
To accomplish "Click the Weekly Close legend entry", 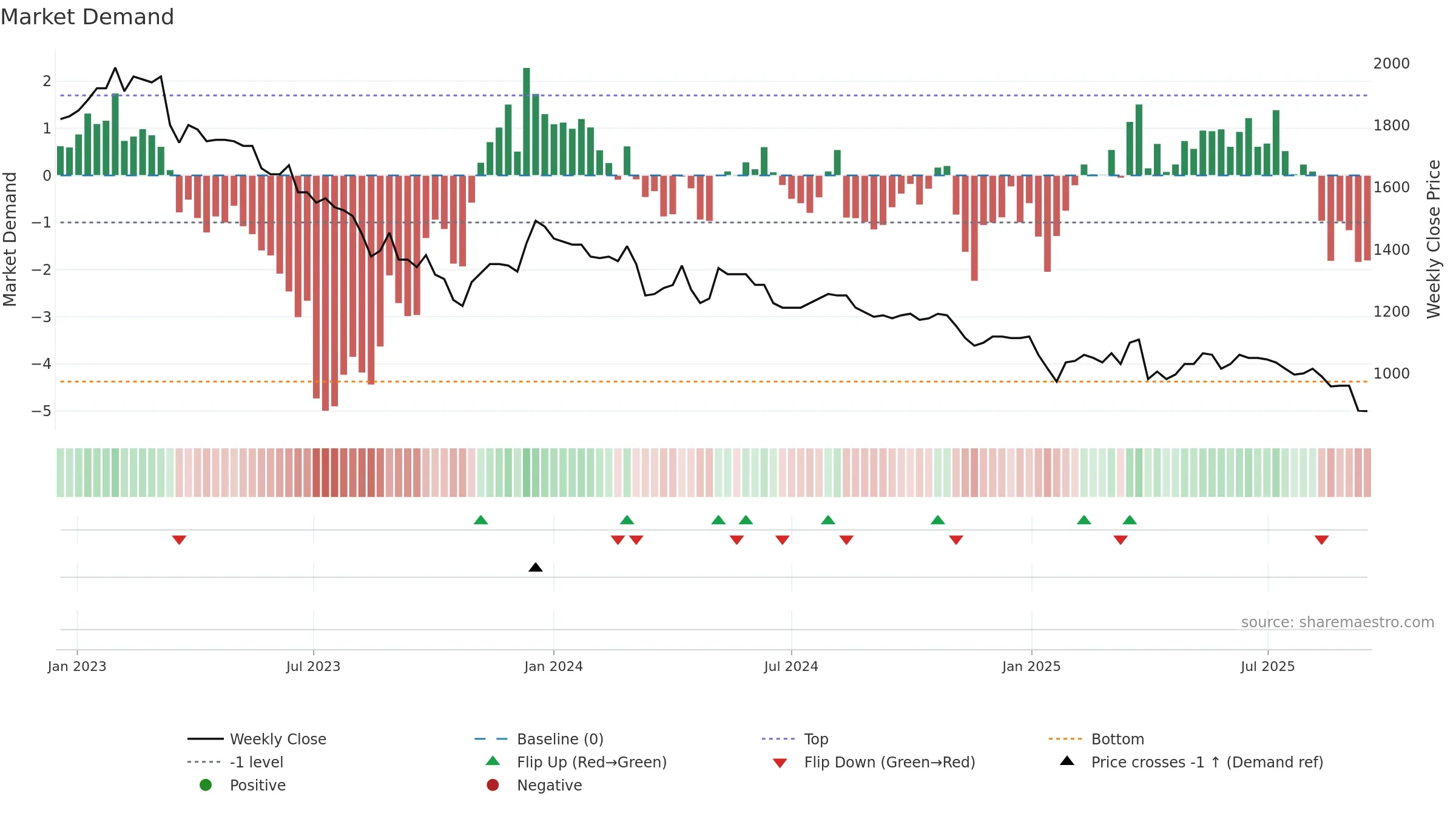I will click(257, 739).
